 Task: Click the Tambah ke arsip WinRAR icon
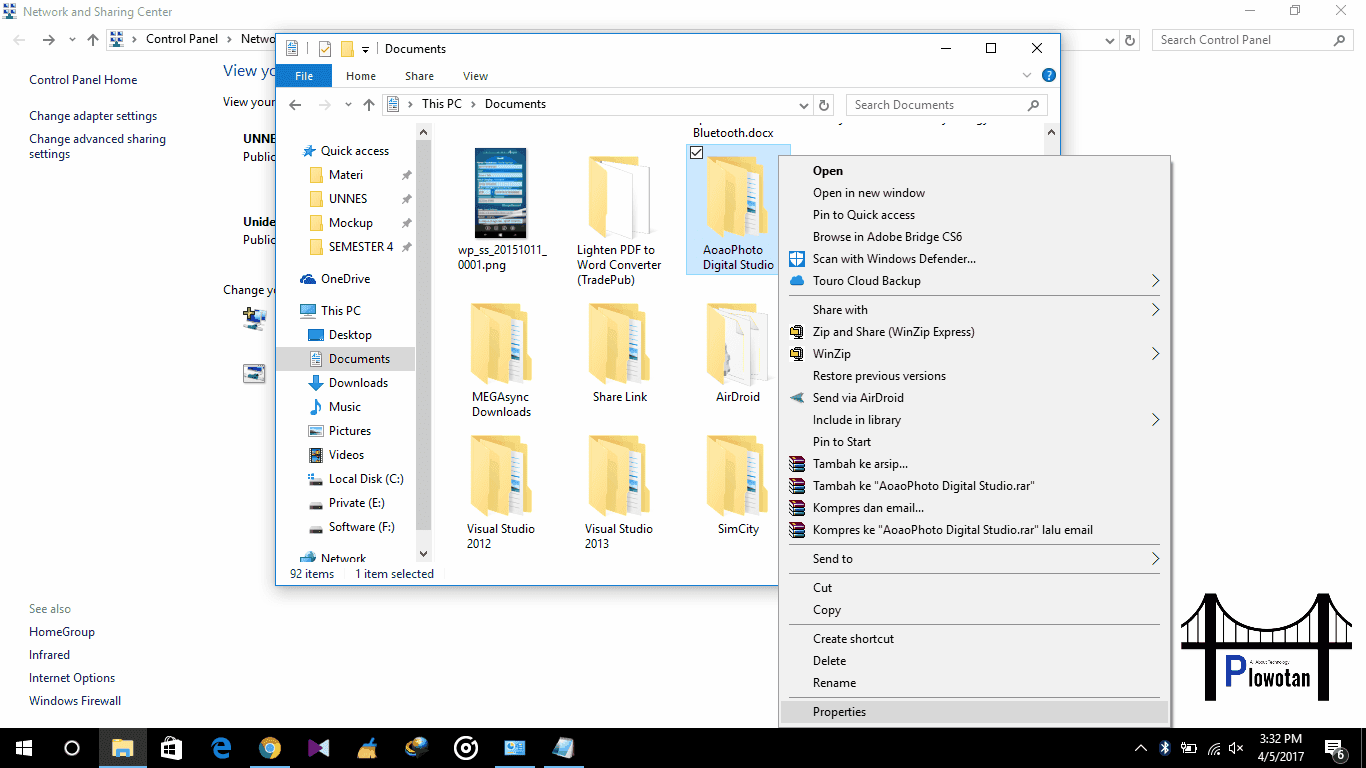(797, 464)
